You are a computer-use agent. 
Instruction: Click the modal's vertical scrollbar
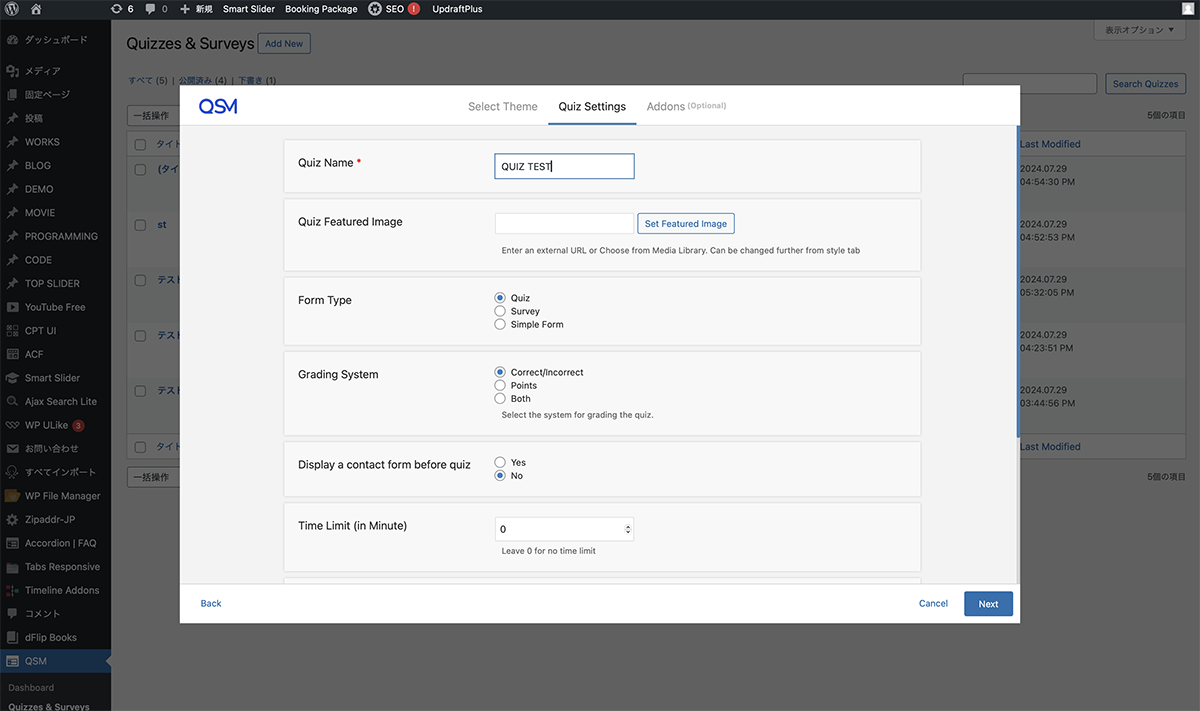(1017, 280)
